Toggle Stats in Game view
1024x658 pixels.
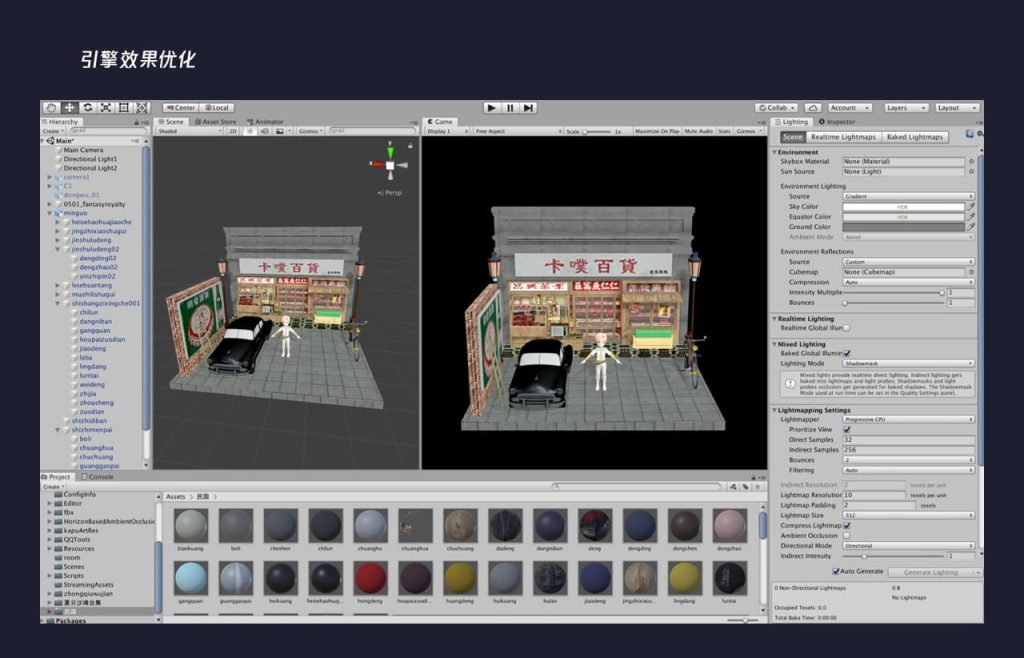(725, 131)
